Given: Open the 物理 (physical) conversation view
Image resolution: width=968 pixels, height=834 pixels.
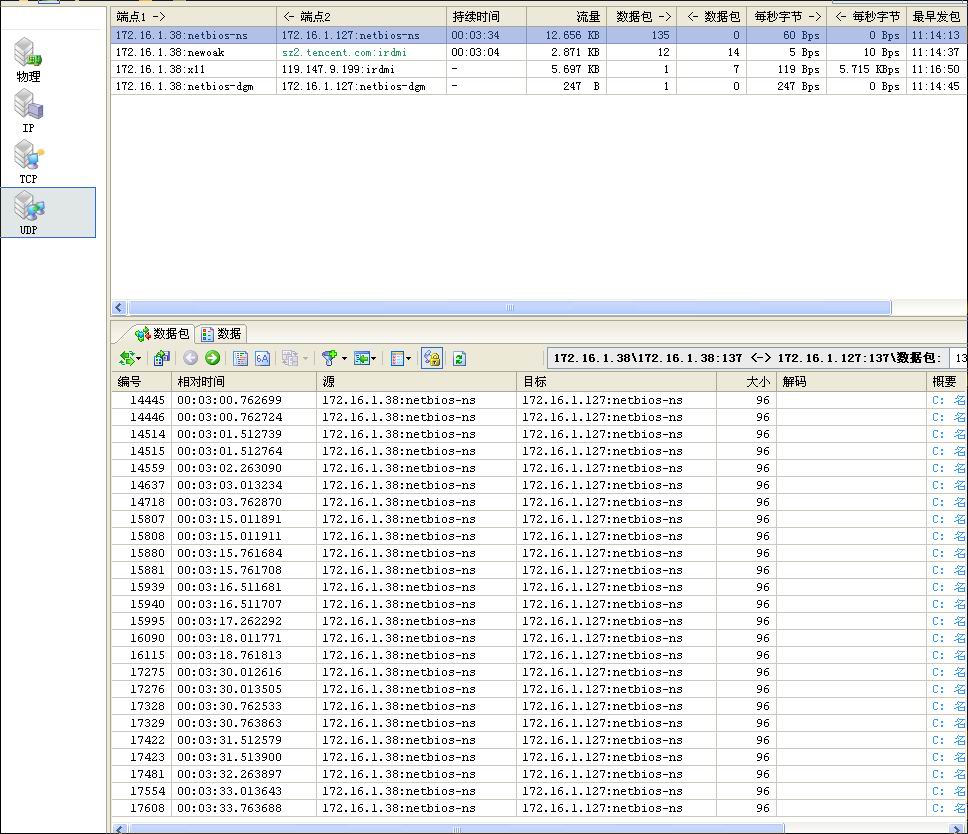Looking at the screenshot, I should pos(28,60).
